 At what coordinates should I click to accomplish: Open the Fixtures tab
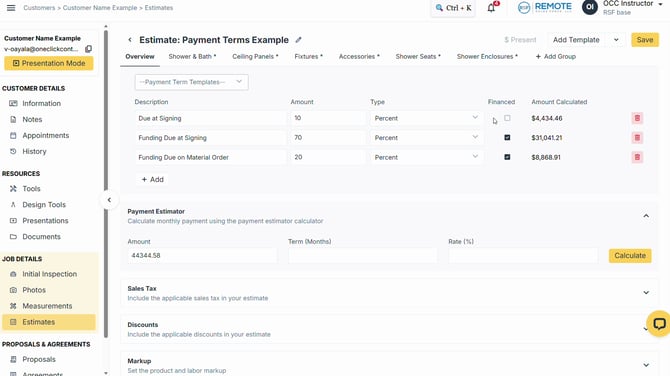tap(309, 56)
